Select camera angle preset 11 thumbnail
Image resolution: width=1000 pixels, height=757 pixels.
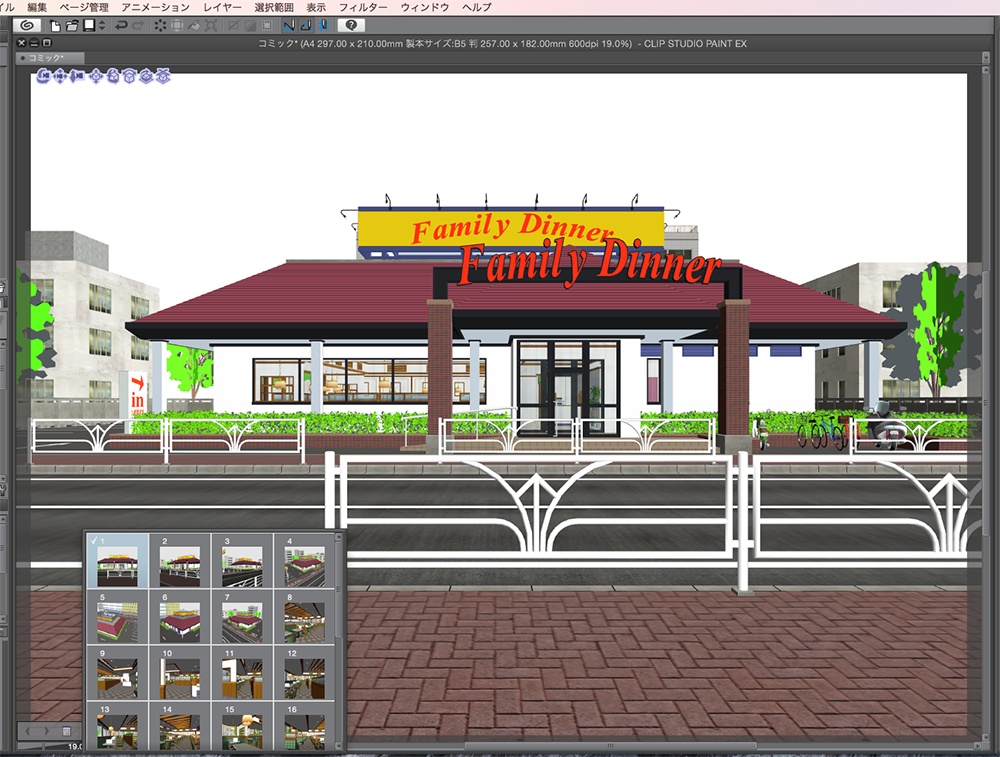pyautogui.click(x=242, y=673)
